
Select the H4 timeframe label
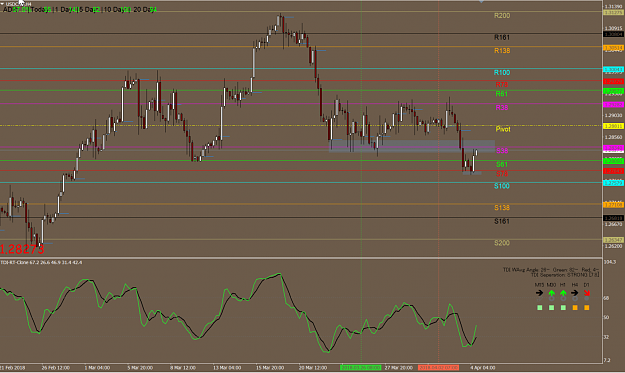[574, 285]
